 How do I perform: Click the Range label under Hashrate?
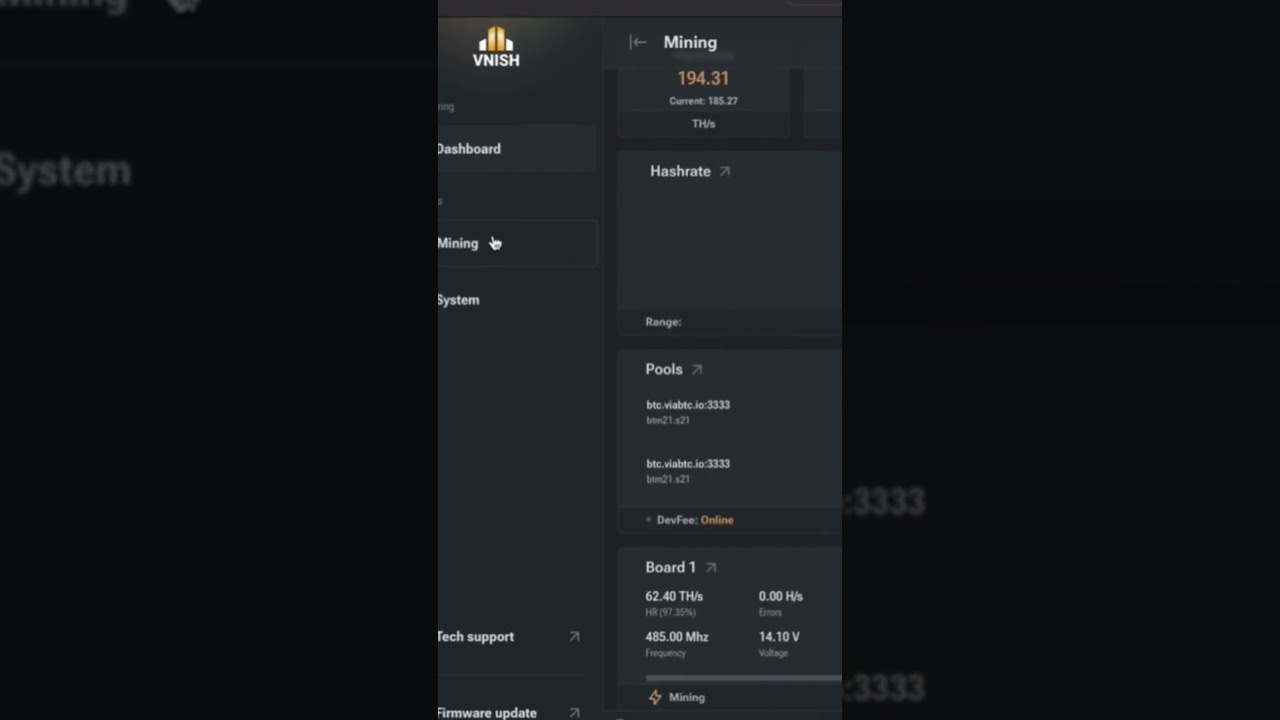pos(663,322)
